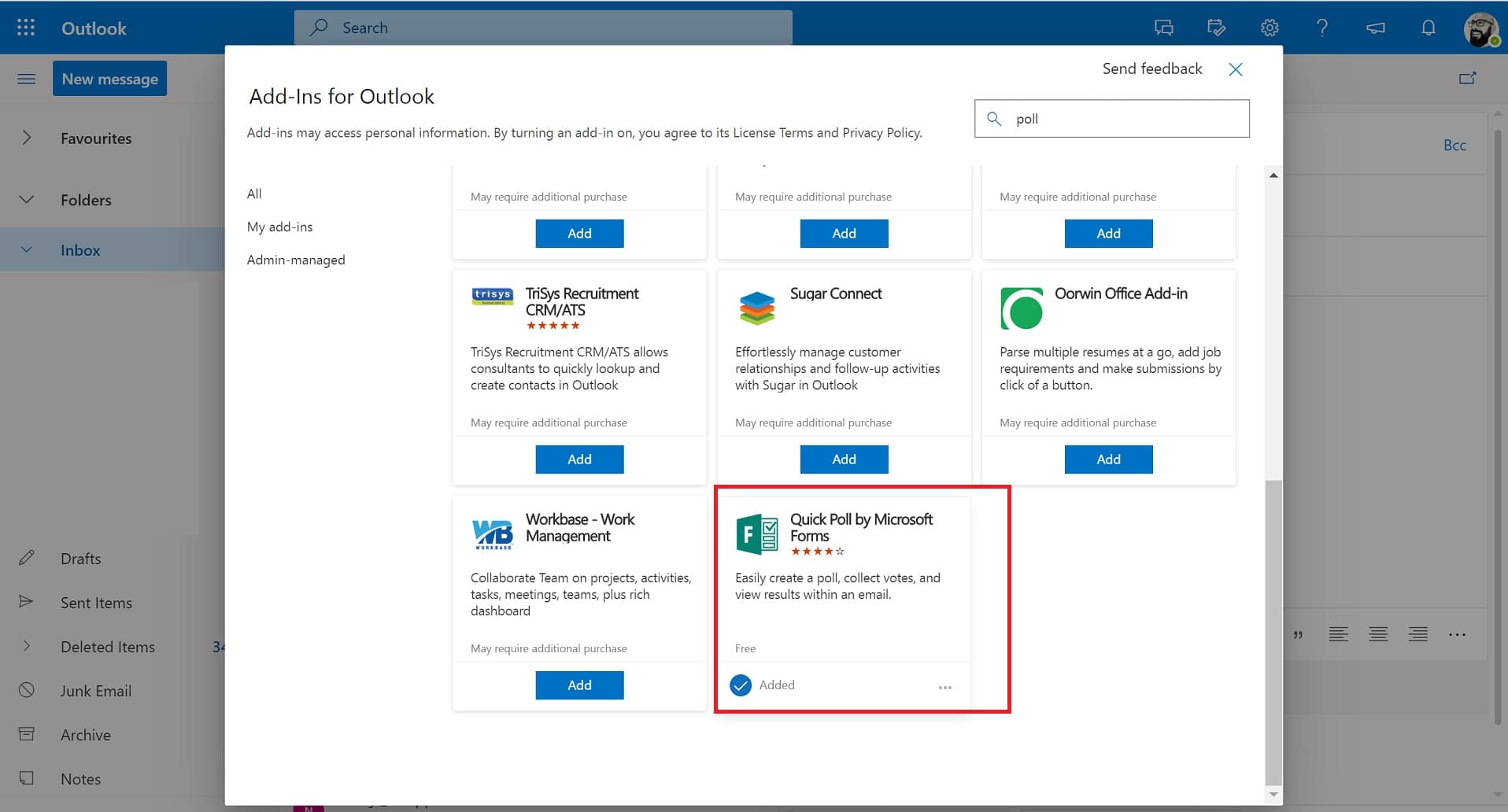The image size is (1508, 812).
Task: Expand the Favourites folder section
Action: (27, 138)
